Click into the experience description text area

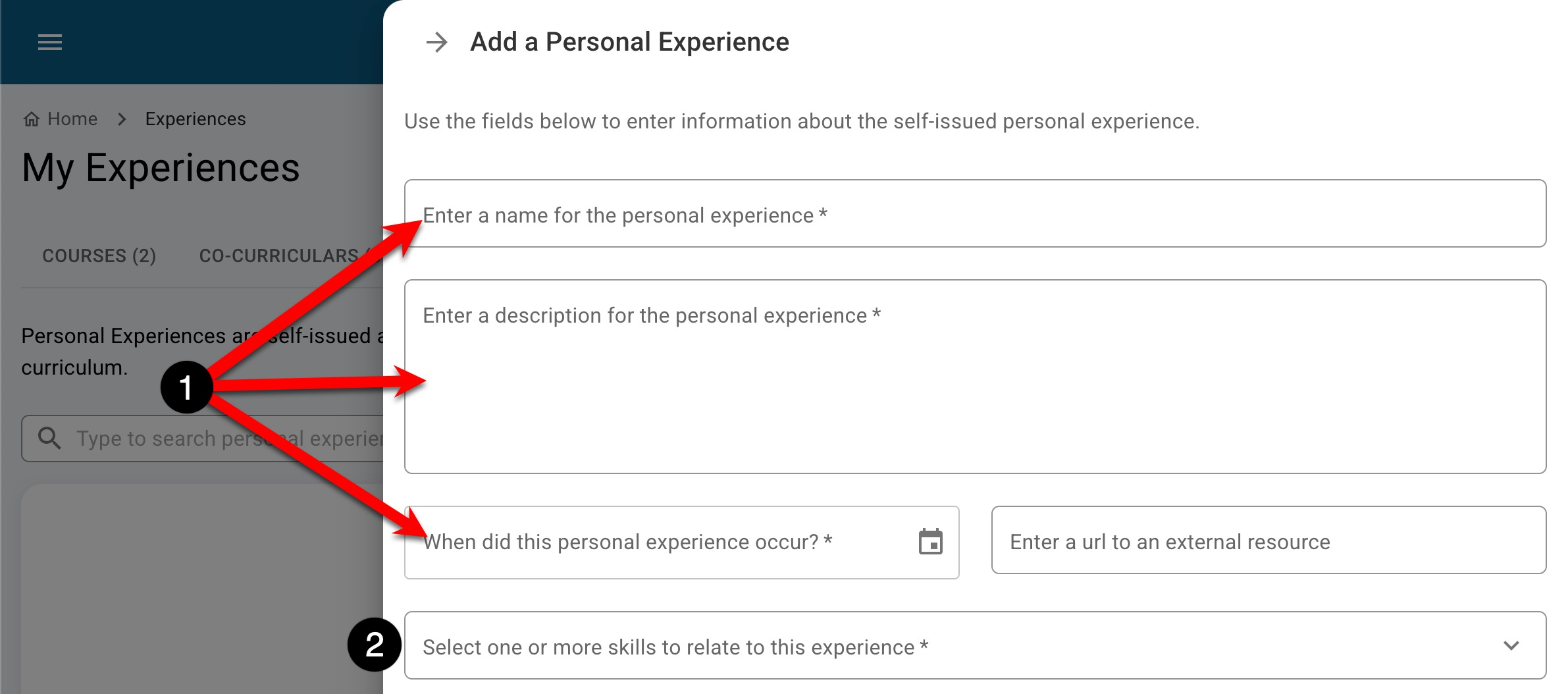974,388
